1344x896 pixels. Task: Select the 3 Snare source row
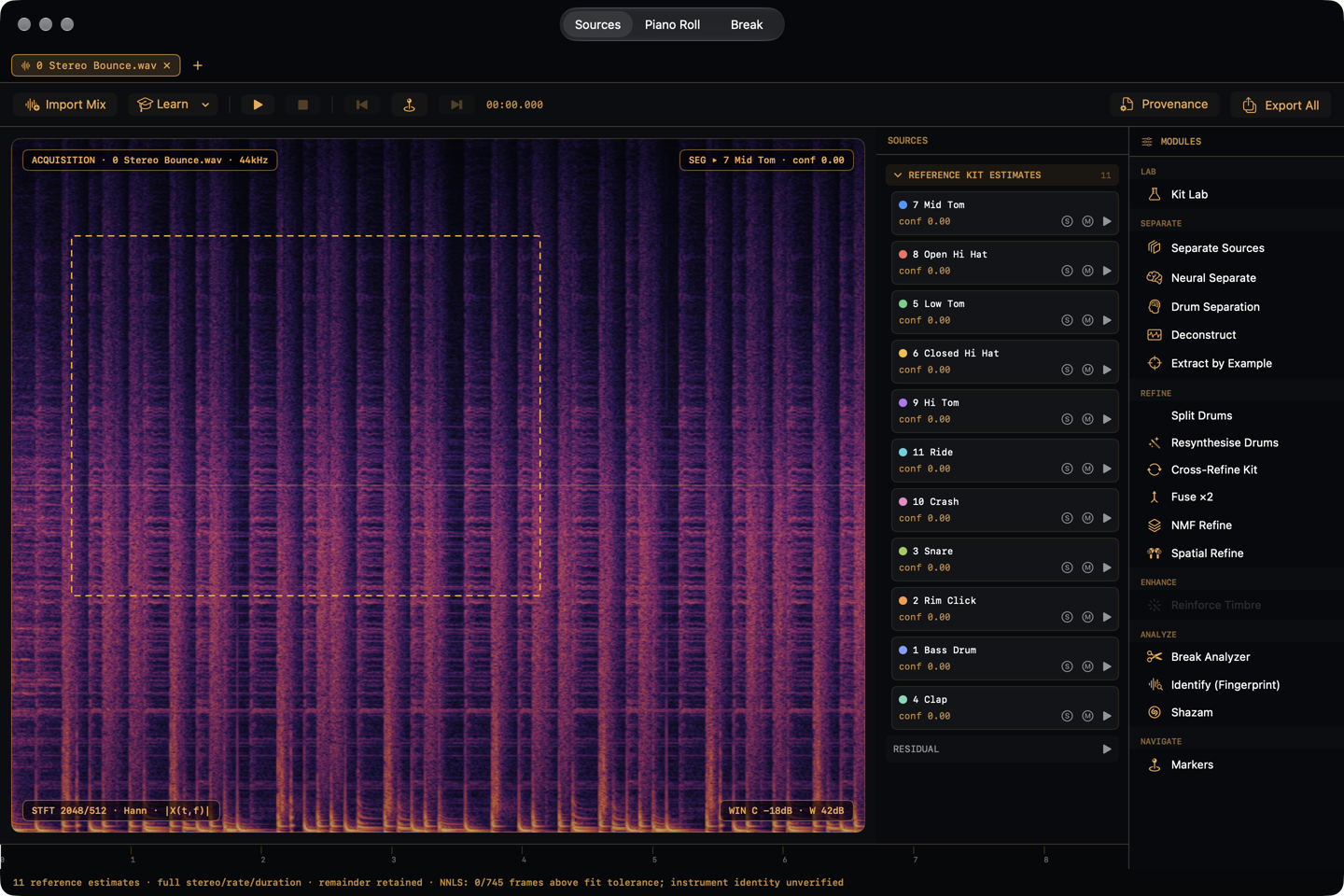coord(1004,560)
